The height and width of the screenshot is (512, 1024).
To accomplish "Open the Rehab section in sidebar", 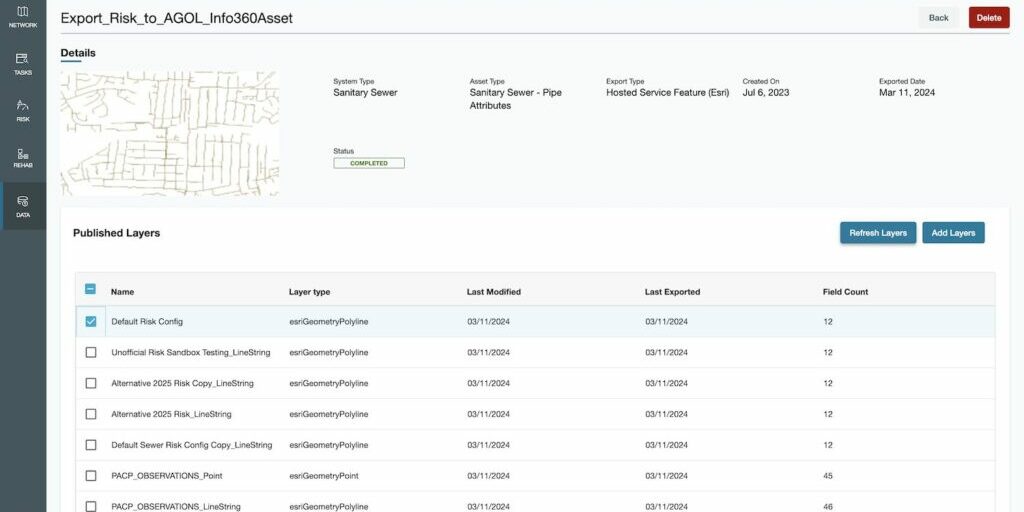I will point(23,157).
